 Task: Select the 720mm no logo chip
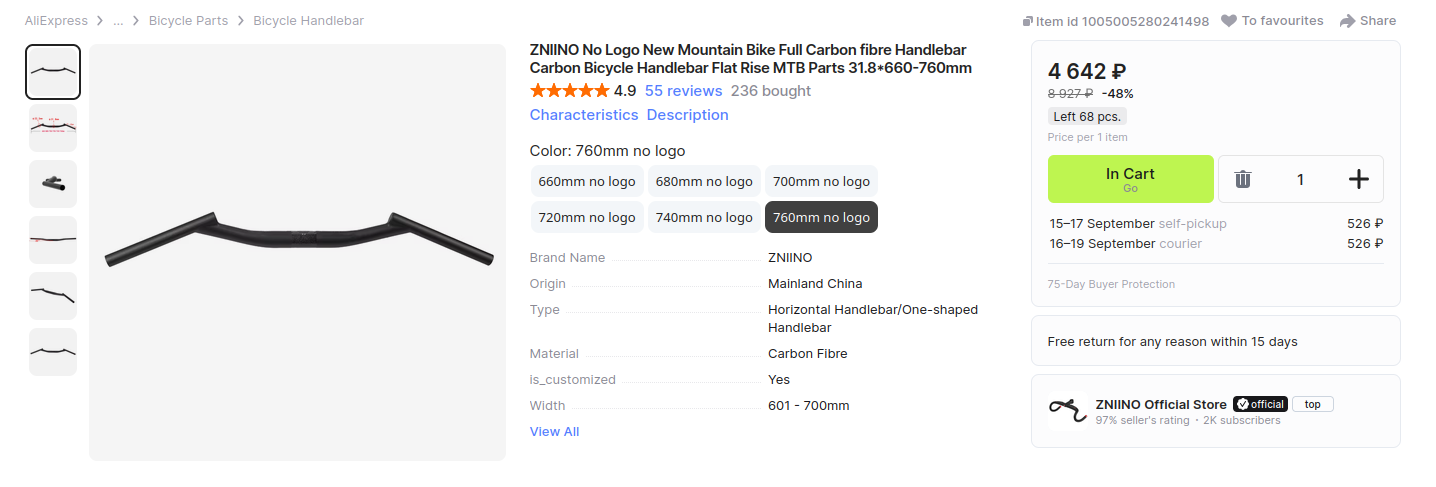587,218
